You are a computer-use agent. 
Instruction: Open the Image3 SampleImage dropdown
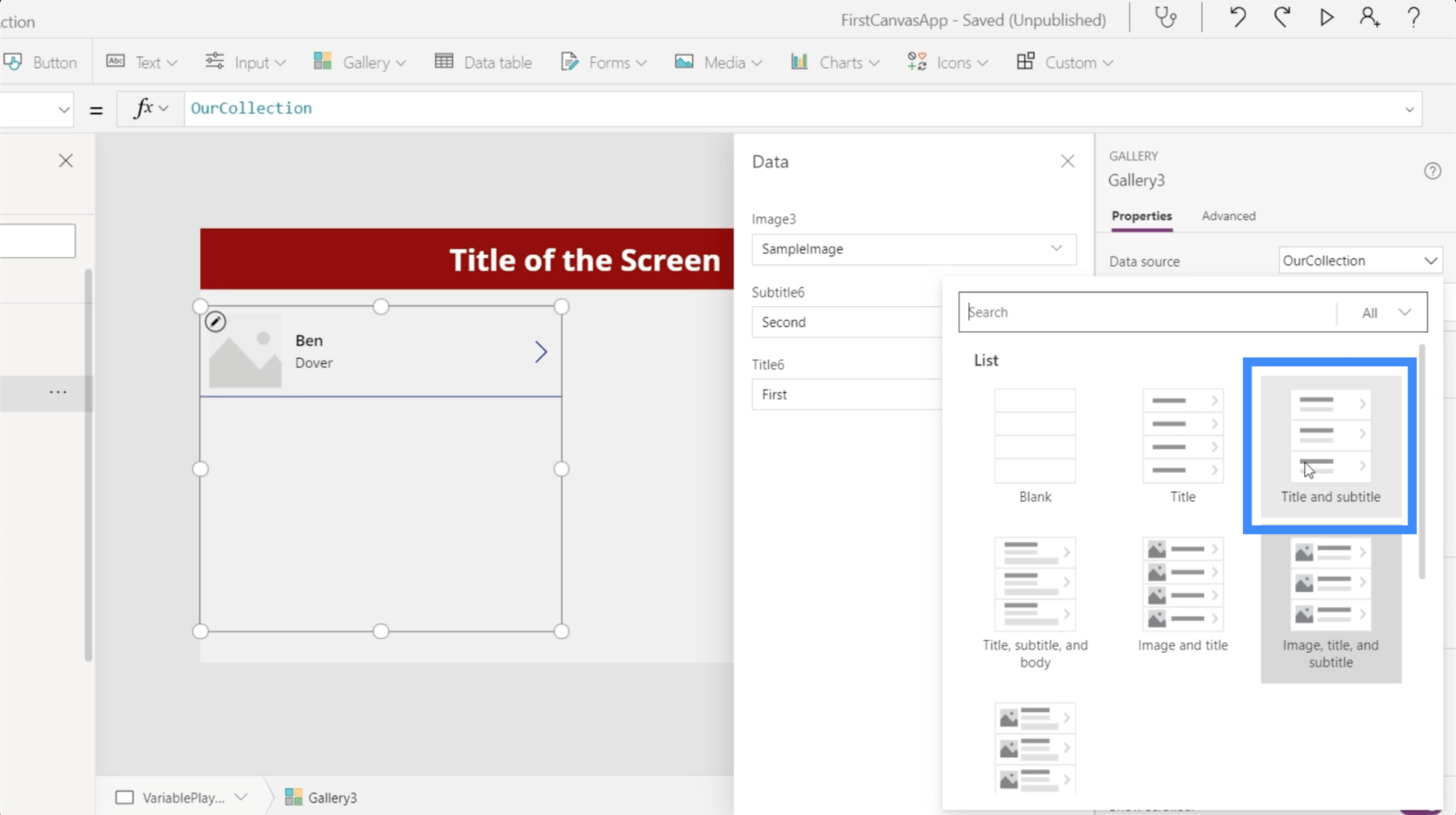[x=913, y=249]
